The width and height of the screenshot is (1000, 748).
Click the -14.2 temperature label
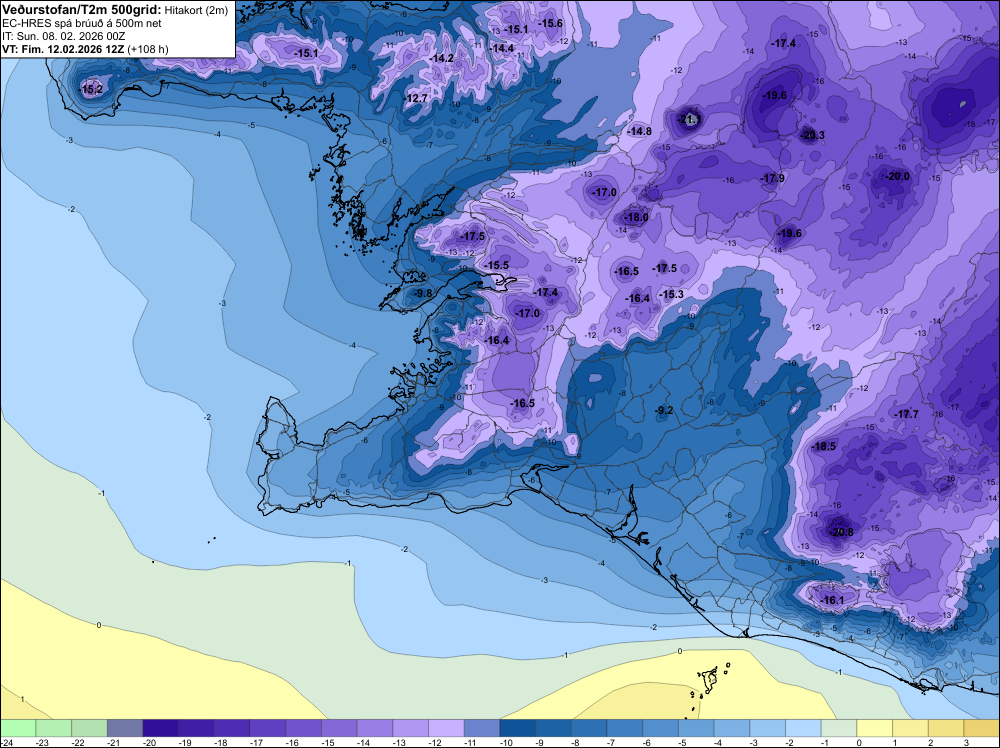442,58
